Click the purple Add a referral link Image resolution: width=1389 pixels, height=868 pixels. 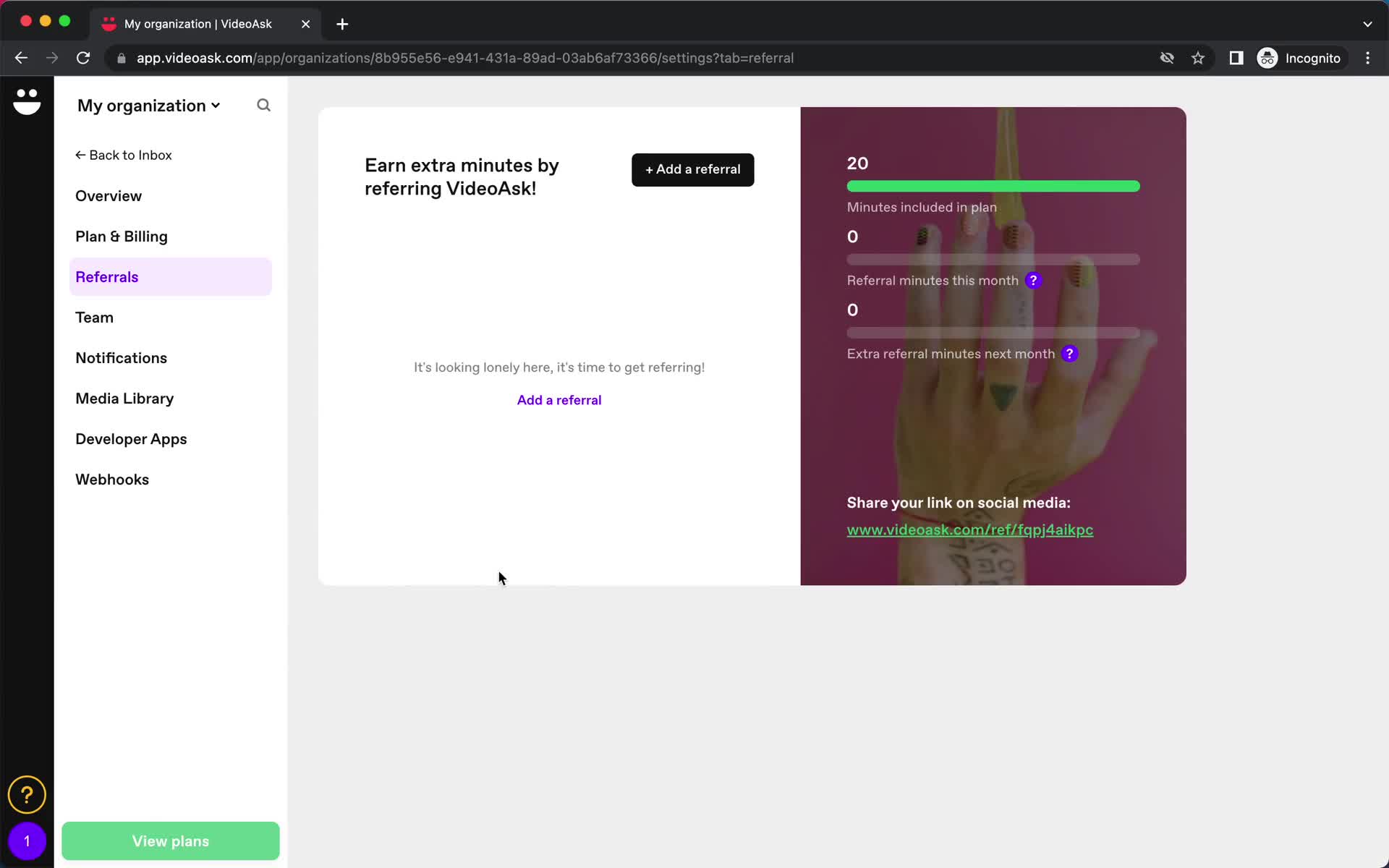(559, 400)
